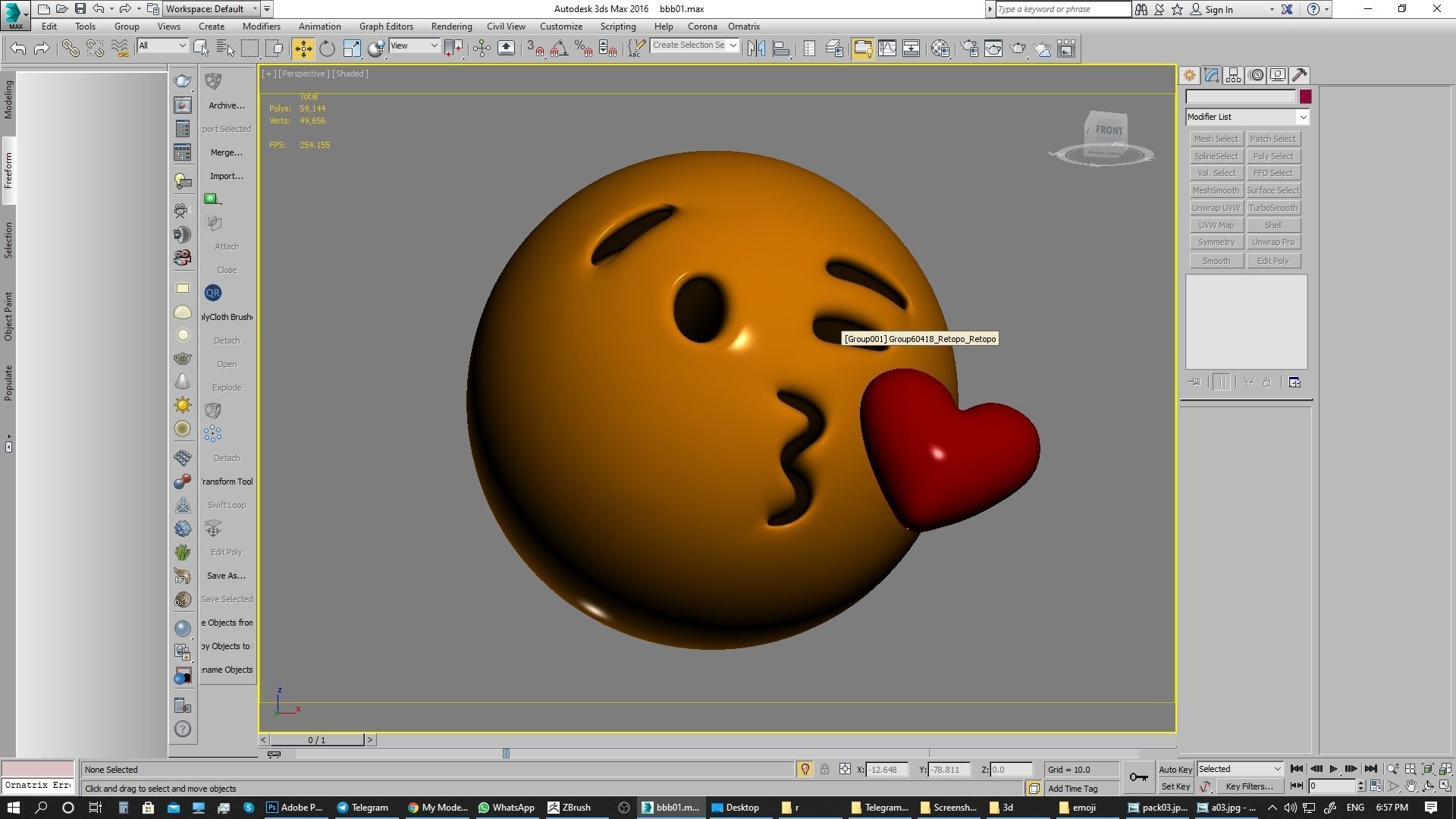Open the key mode Selected dropdown
Viewport: 1456px width, 819px height.
pos(1240,769)
